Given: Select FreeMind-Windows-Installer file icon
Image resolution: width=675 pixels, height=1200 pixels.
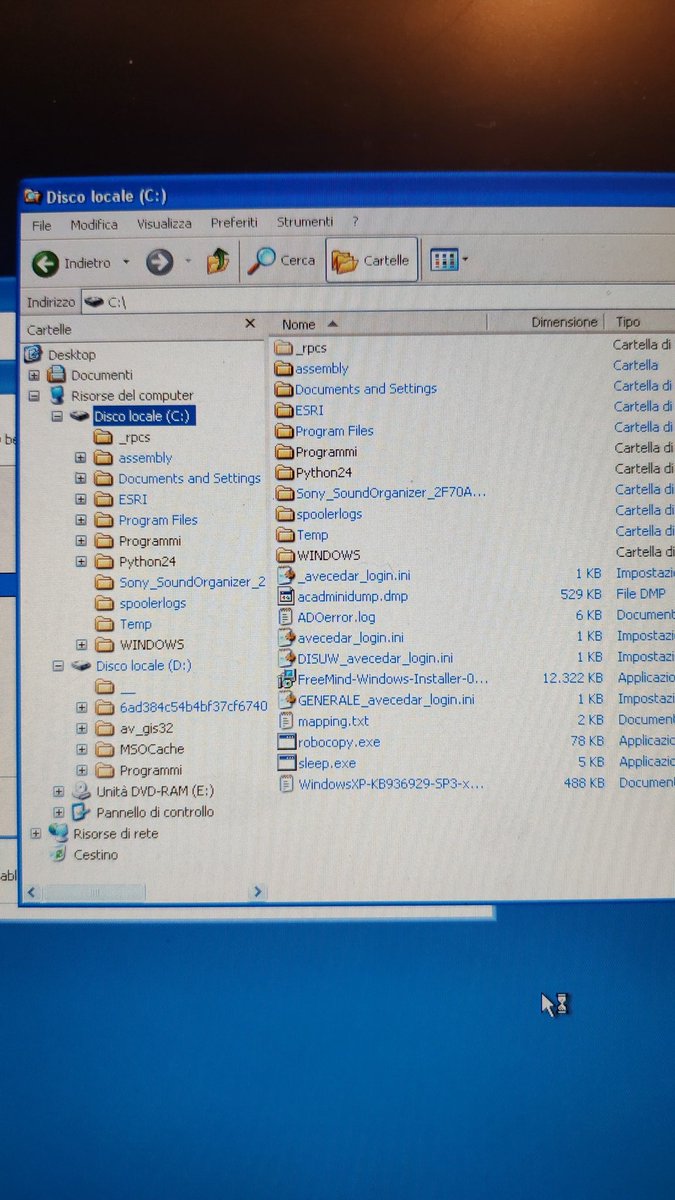Looking at the screenshot, I should pyautogui.click(x=286, y=679).
